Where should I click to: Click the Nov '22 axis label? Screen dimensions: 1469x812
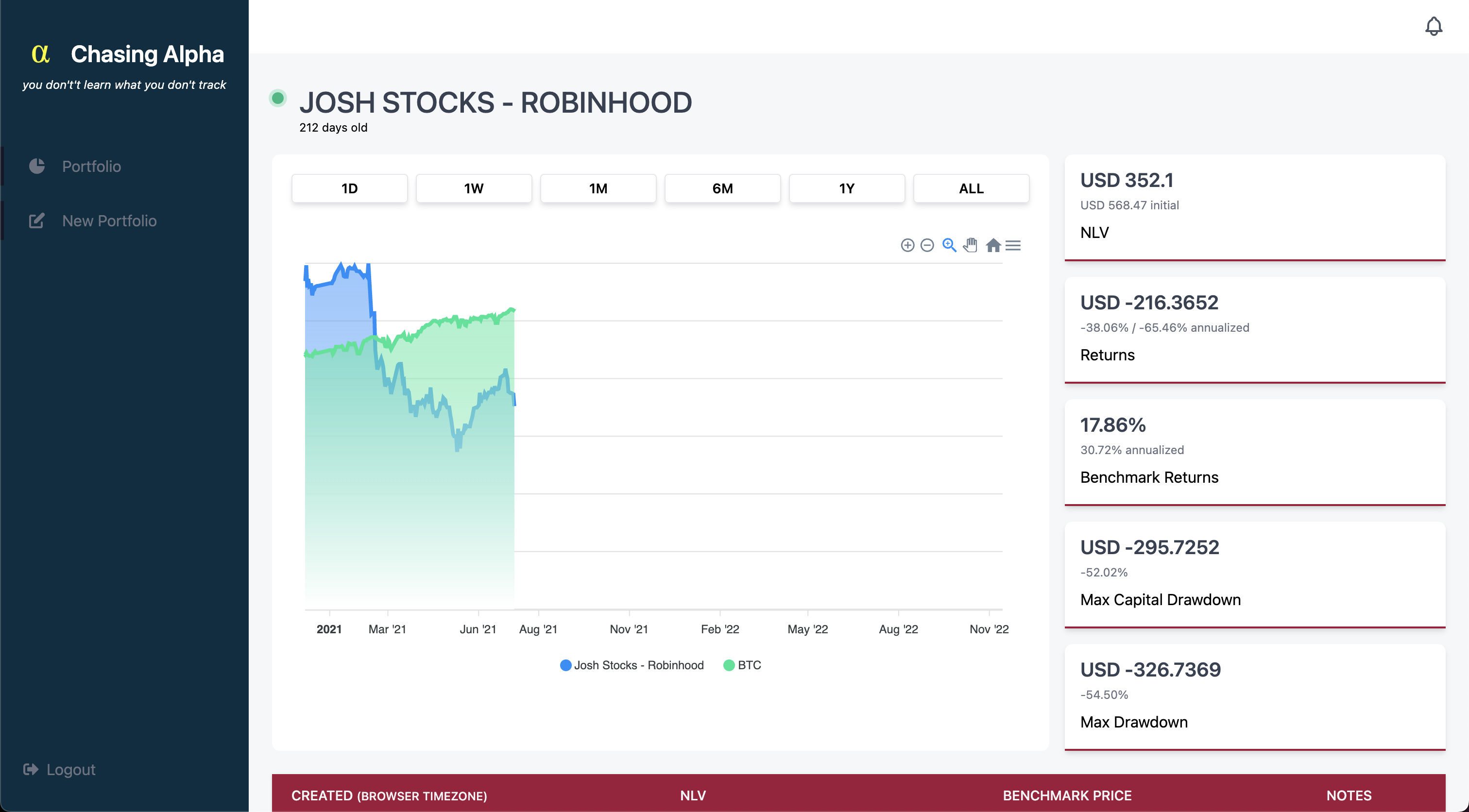989,629
